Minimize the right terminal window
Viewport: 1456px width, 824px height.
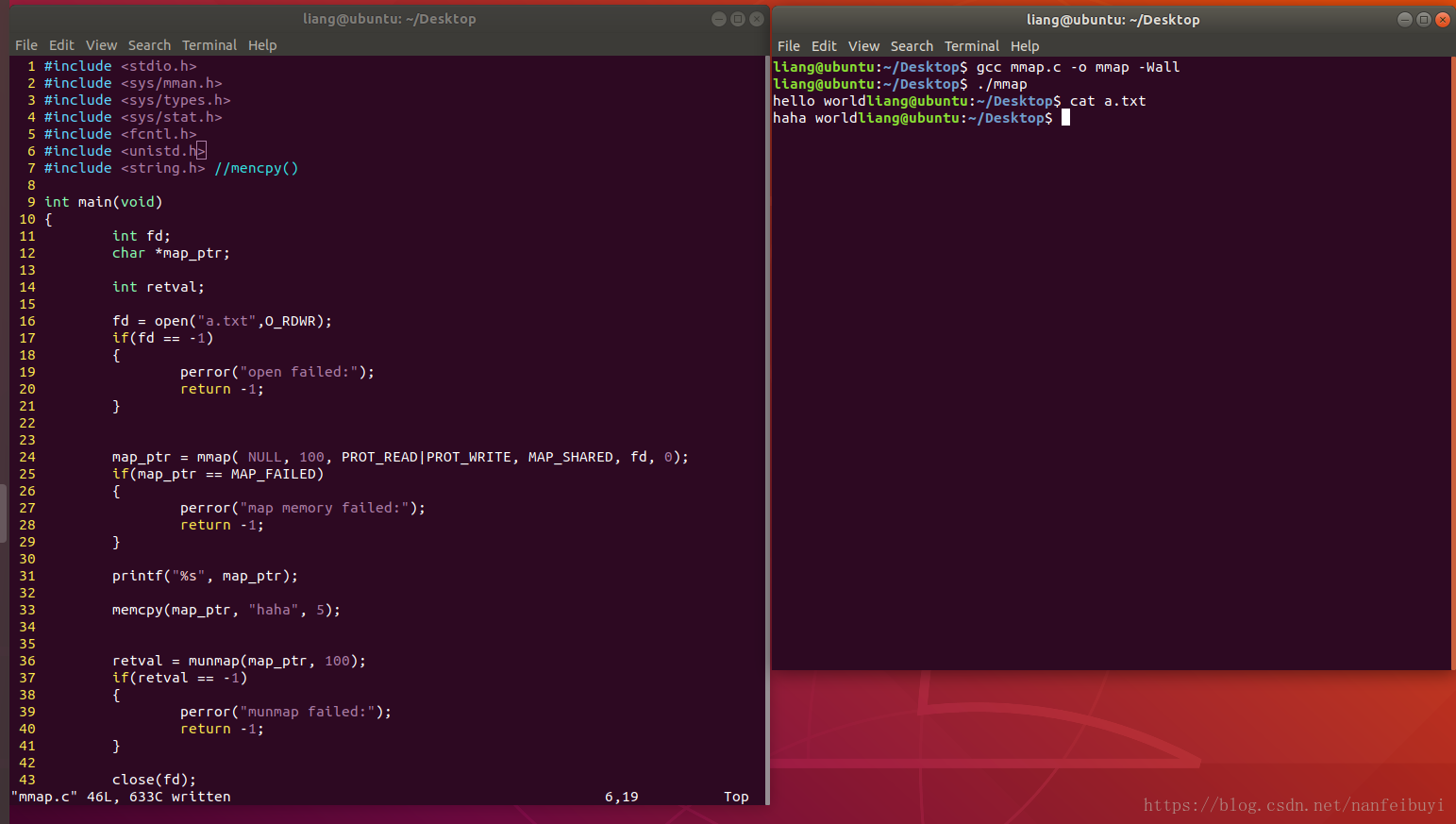click(1405, 20)
